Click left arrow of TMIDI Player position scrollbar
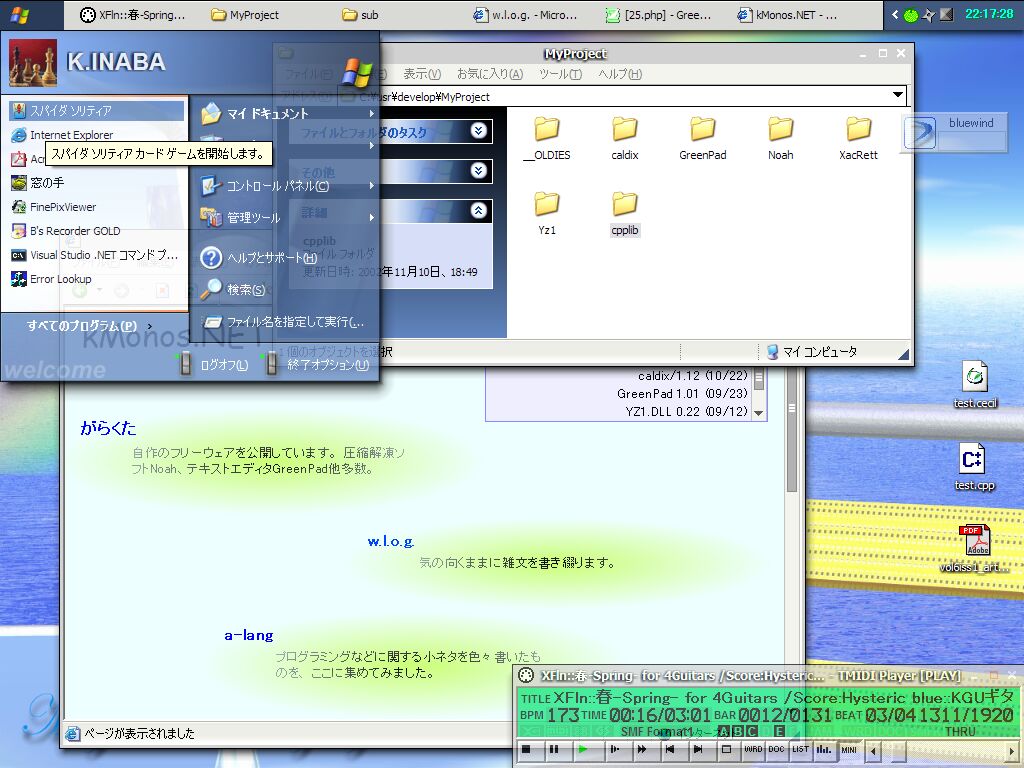 pos(873,750)
